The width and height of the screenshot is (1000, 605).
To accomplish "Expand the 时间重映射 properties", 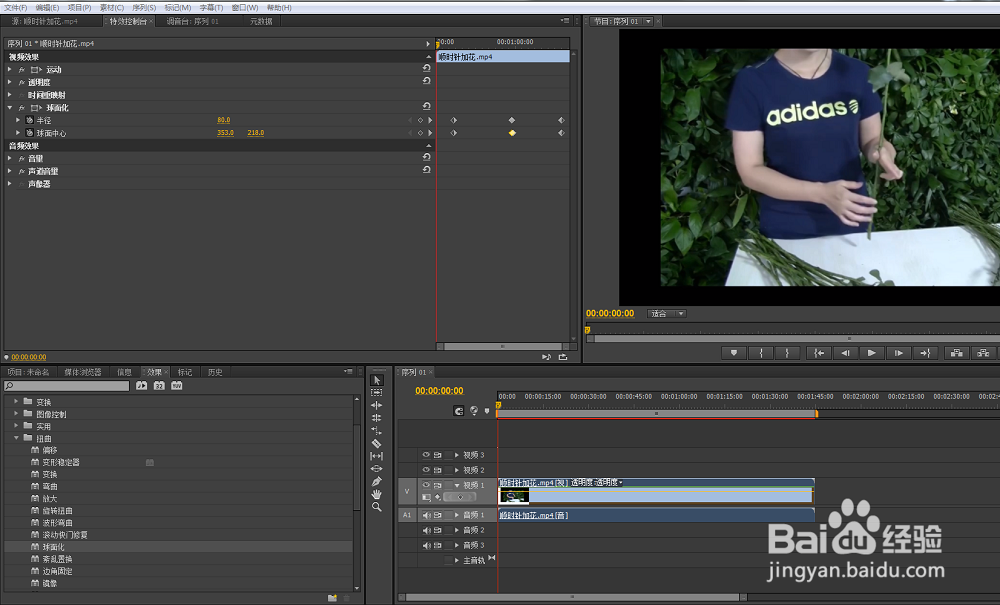I will click(10, 94).
